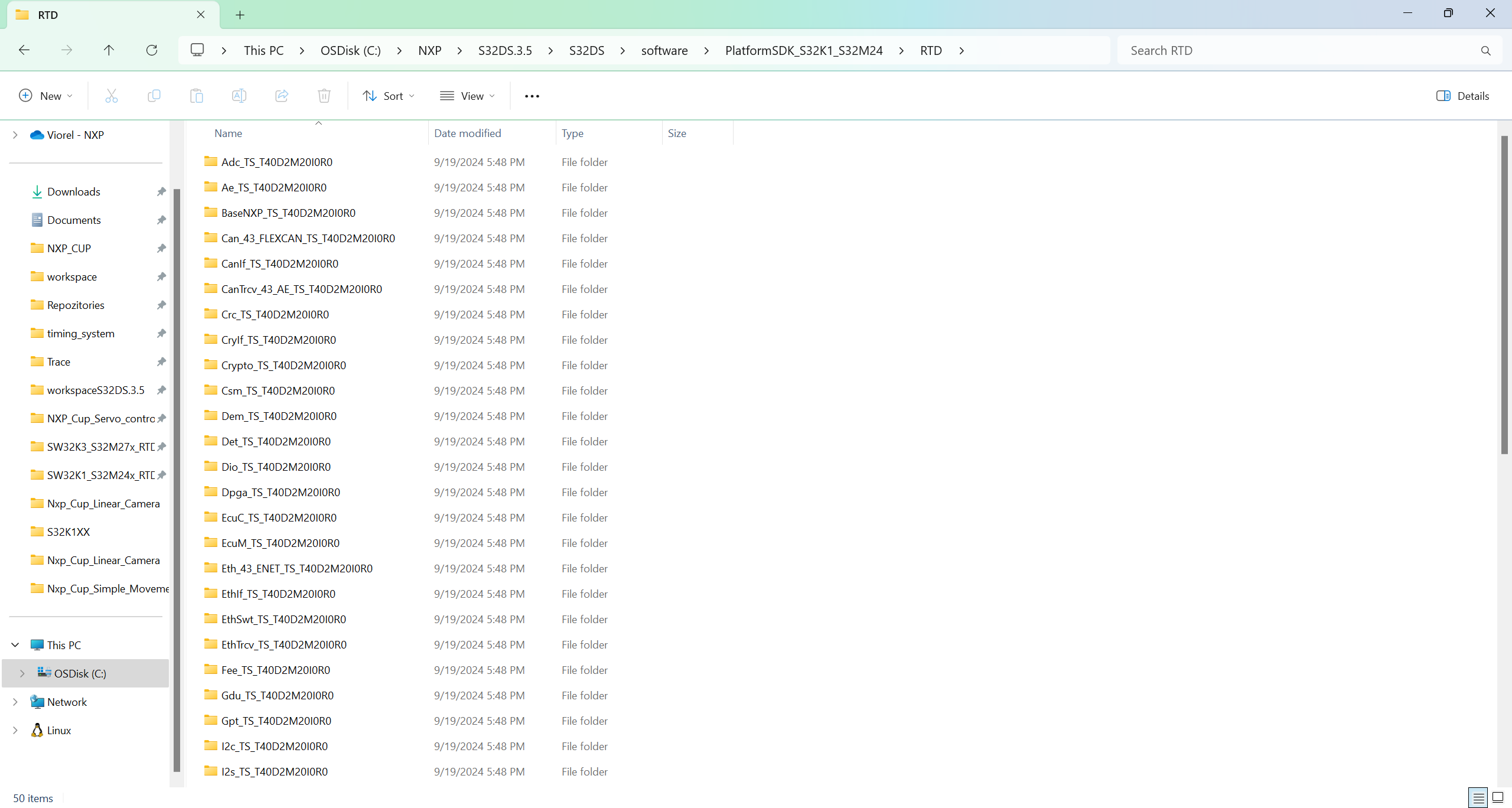Click the Refresh icon
Screen dimensions: 1512x808
tap(152, 50)
